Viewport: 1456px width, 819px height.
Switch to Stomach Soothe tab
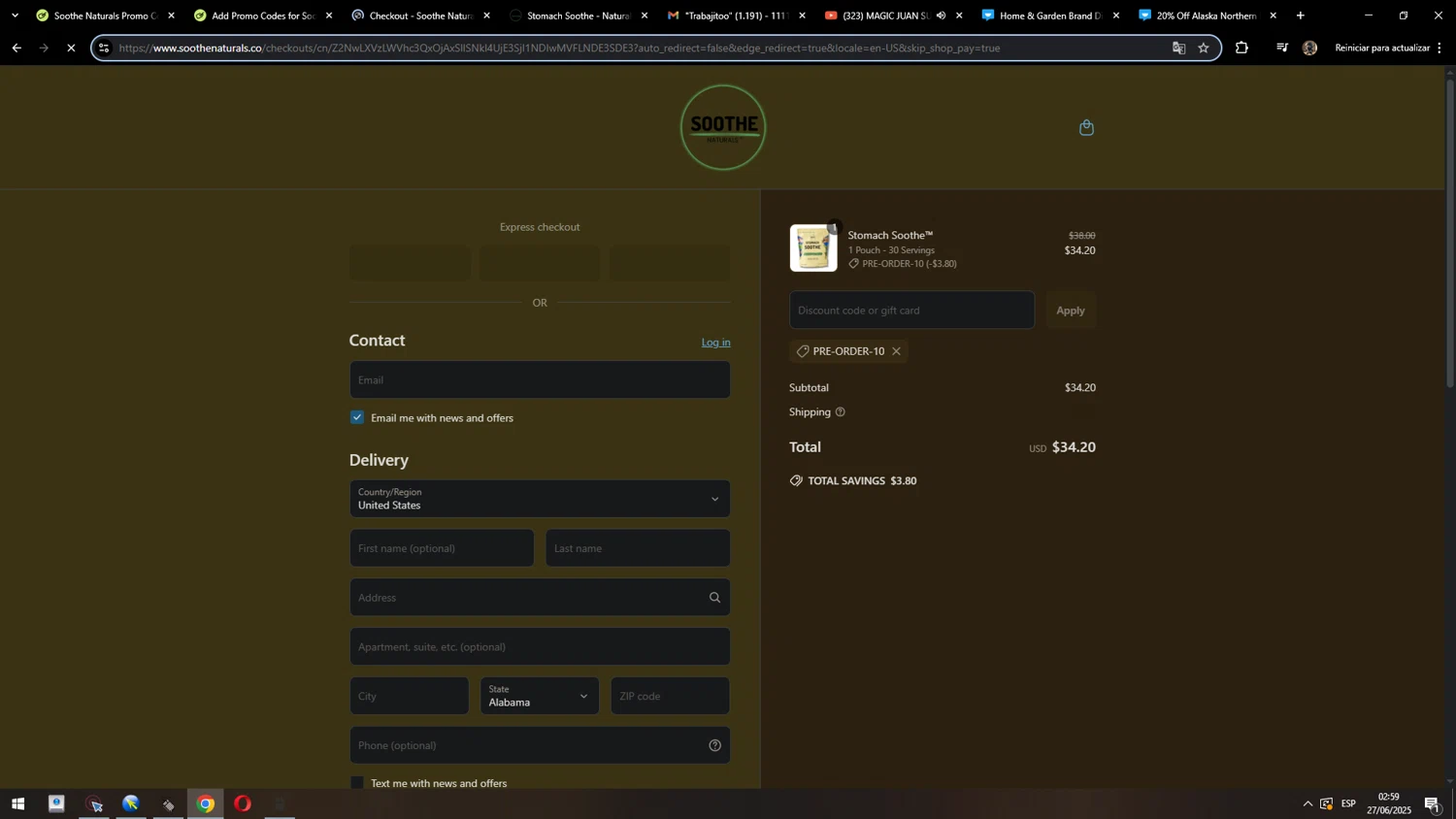click(x=579, y=16)
